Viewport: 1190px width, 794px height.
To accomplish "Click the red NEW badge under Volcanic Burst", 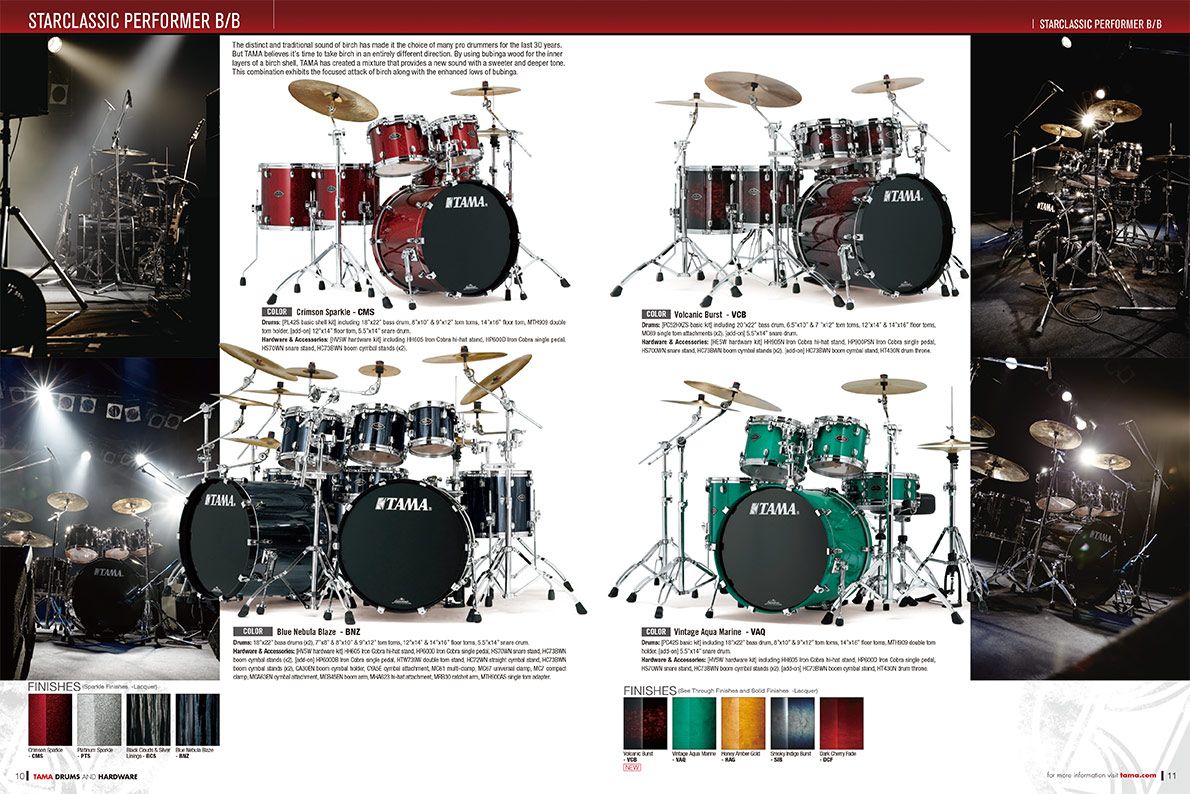I will click(x=632, y=767).
